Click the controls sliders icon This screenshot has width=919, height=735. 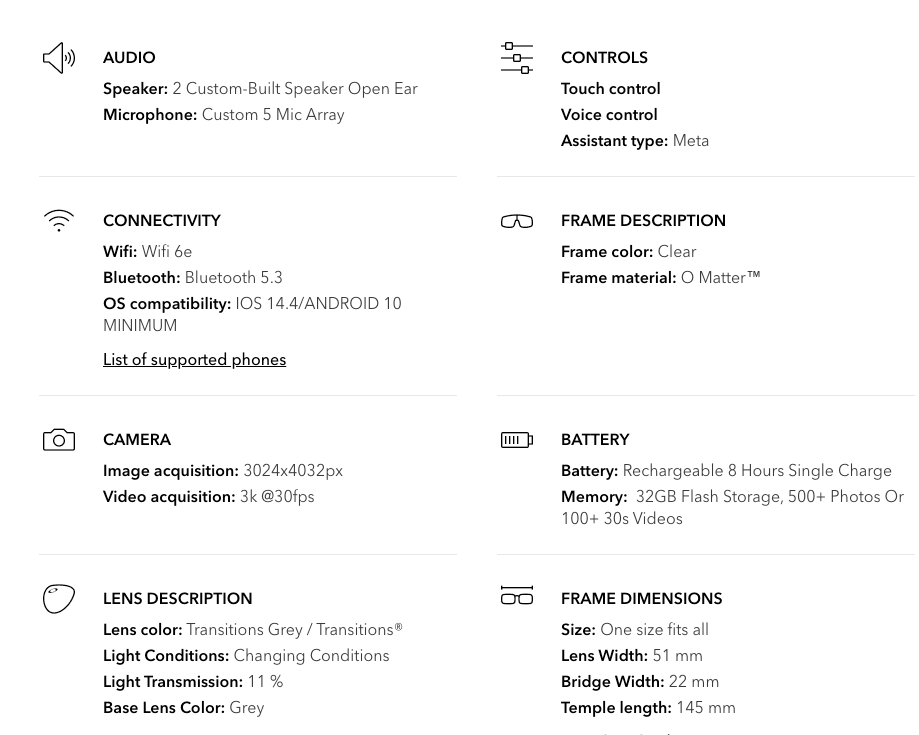517,58
